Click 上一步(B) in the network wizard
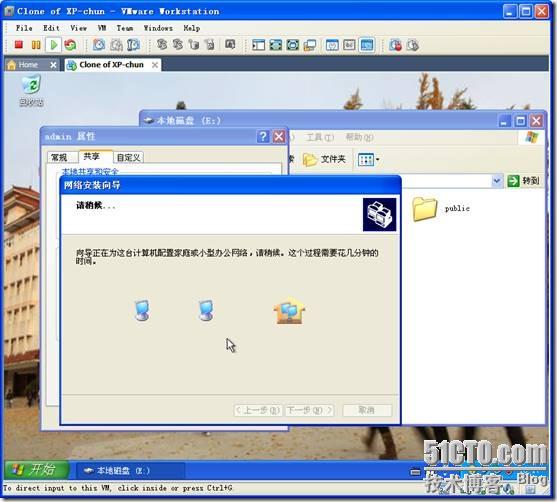This screenshot has width=557, height=502. 258,410
